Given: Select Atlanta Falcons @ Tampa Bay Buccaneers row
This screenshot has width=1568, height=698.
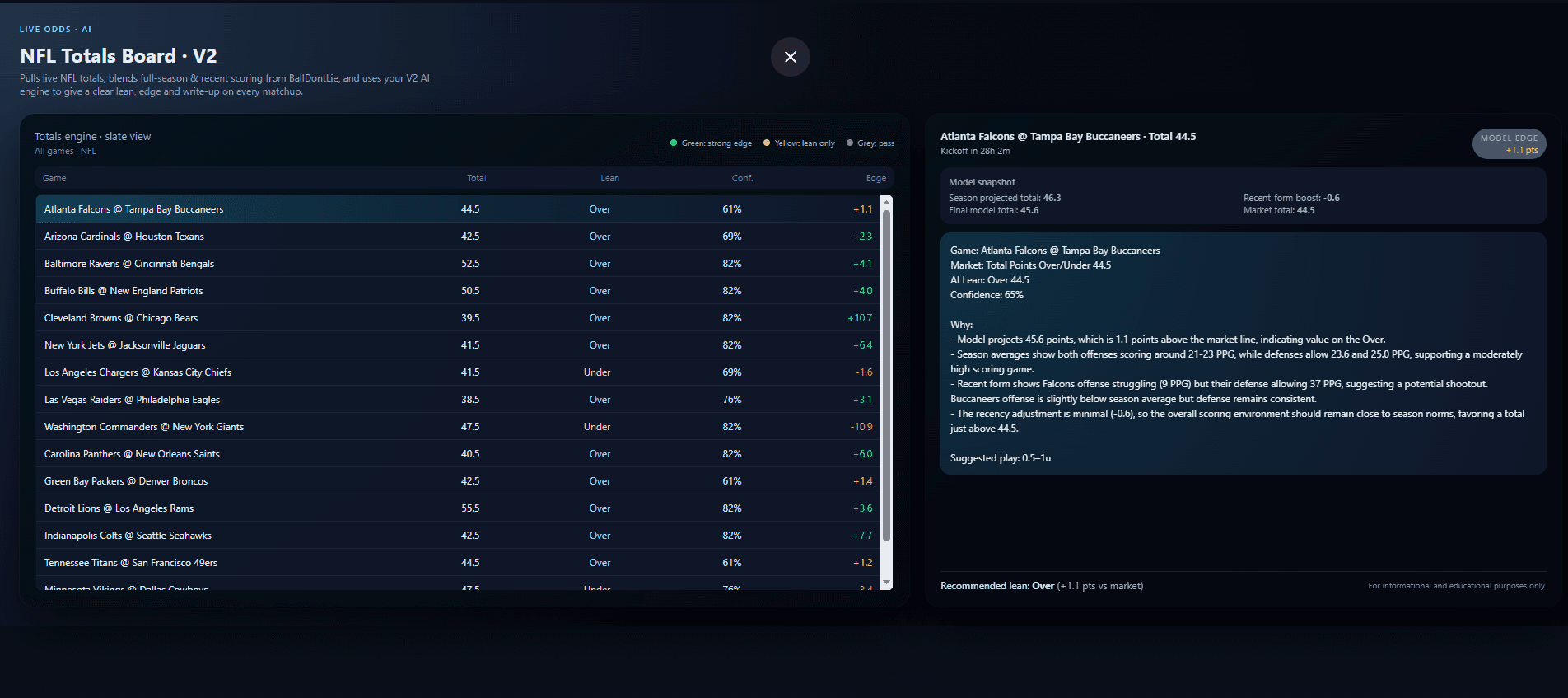Looking at the screenshot, I should click(x=458, y=209).
